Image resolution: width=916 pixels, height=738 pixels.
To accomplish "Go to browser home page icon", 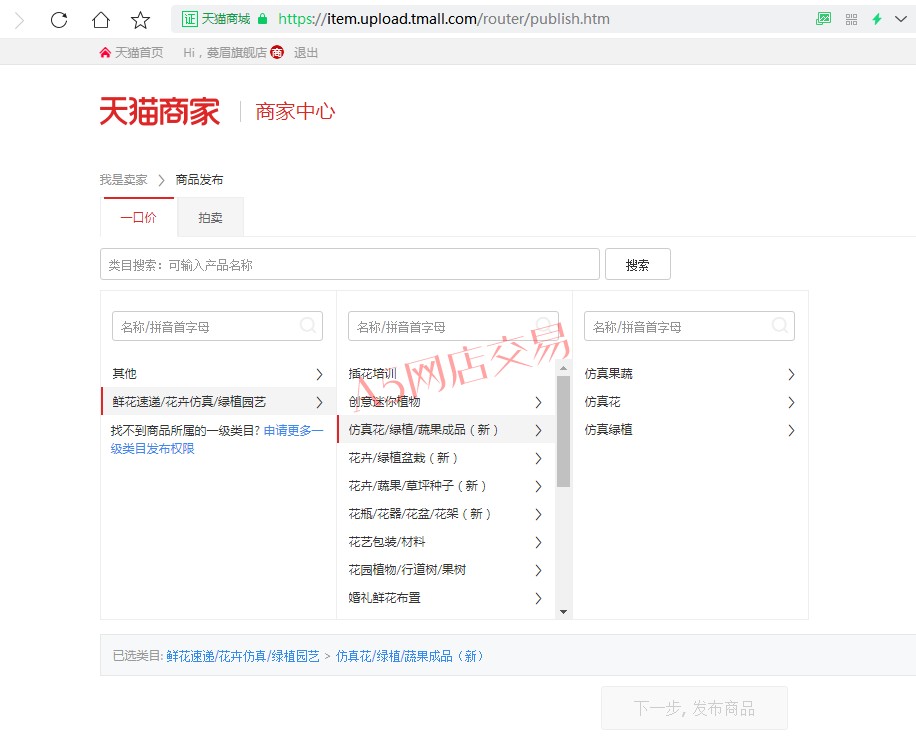I will pyautogui.click(x=101, y=20).
